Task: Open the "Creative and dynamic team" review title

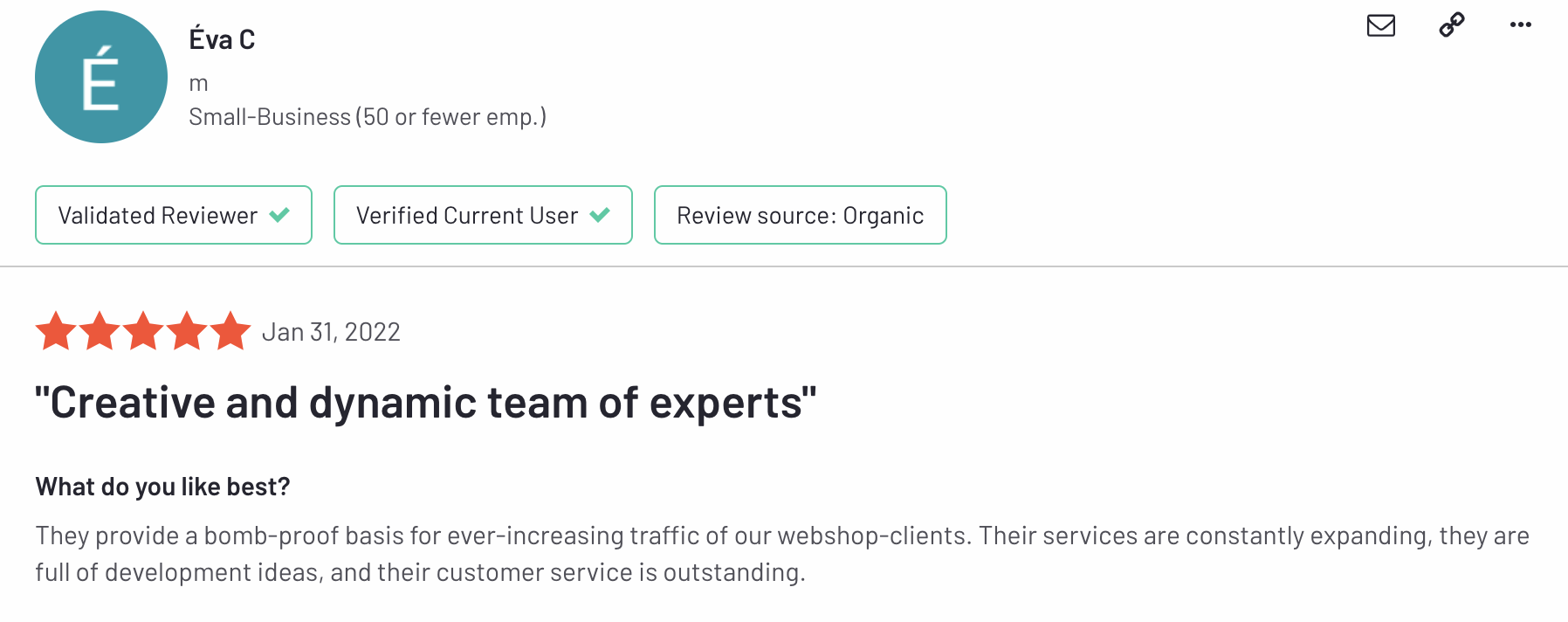Action: point(426,403)
